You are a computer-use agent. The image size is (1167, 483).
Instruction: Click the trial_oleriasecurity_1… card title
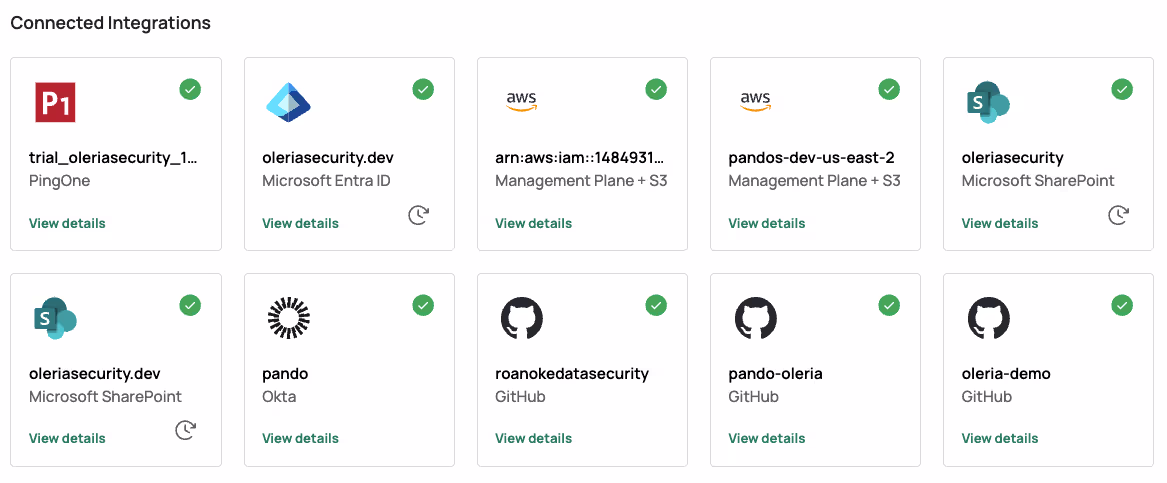point(114,158)
